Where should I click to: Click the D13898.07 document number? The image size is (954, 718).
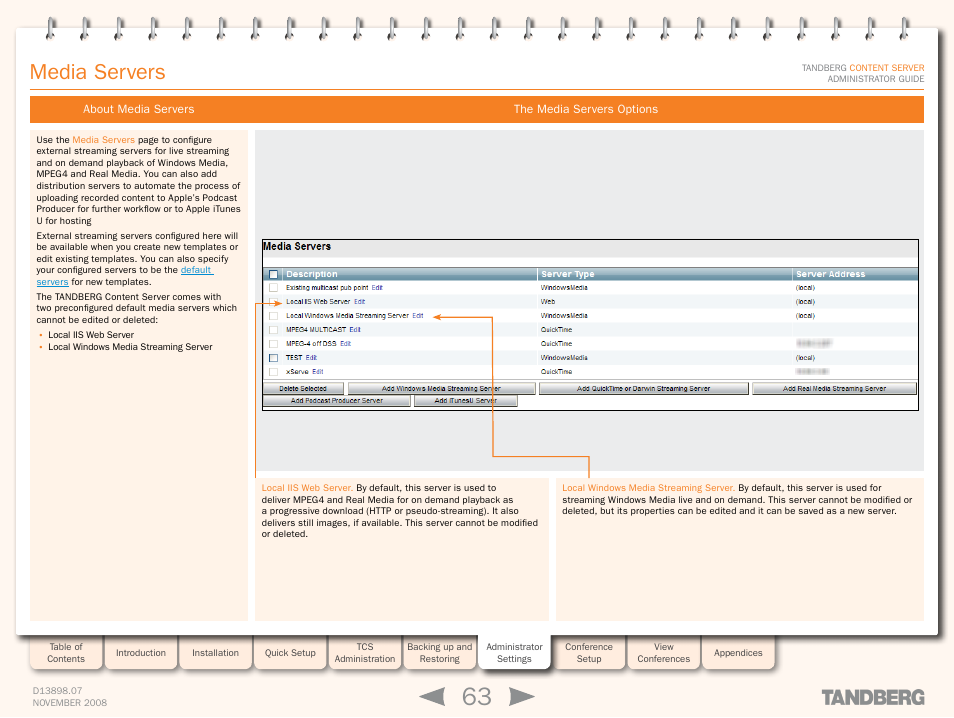[57, 691]
